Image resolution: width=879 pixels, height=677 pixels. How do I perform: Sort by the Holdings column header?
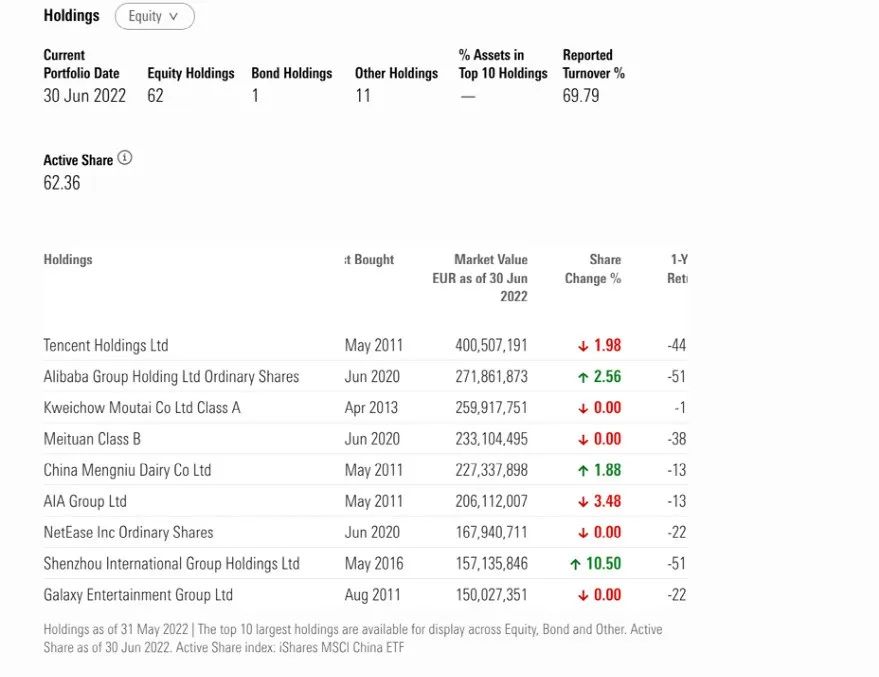[x=68, y=260]
